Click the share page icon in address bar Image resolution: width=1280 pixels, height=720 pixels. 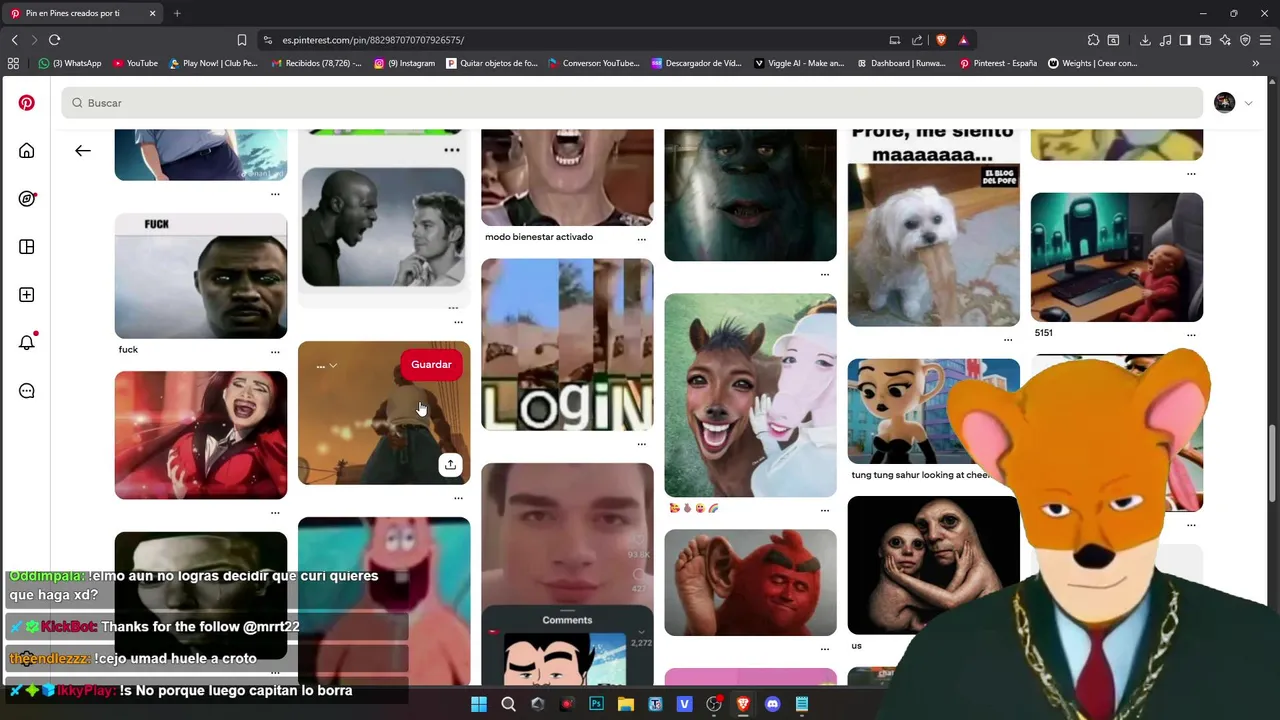click(x=917, y=40)
